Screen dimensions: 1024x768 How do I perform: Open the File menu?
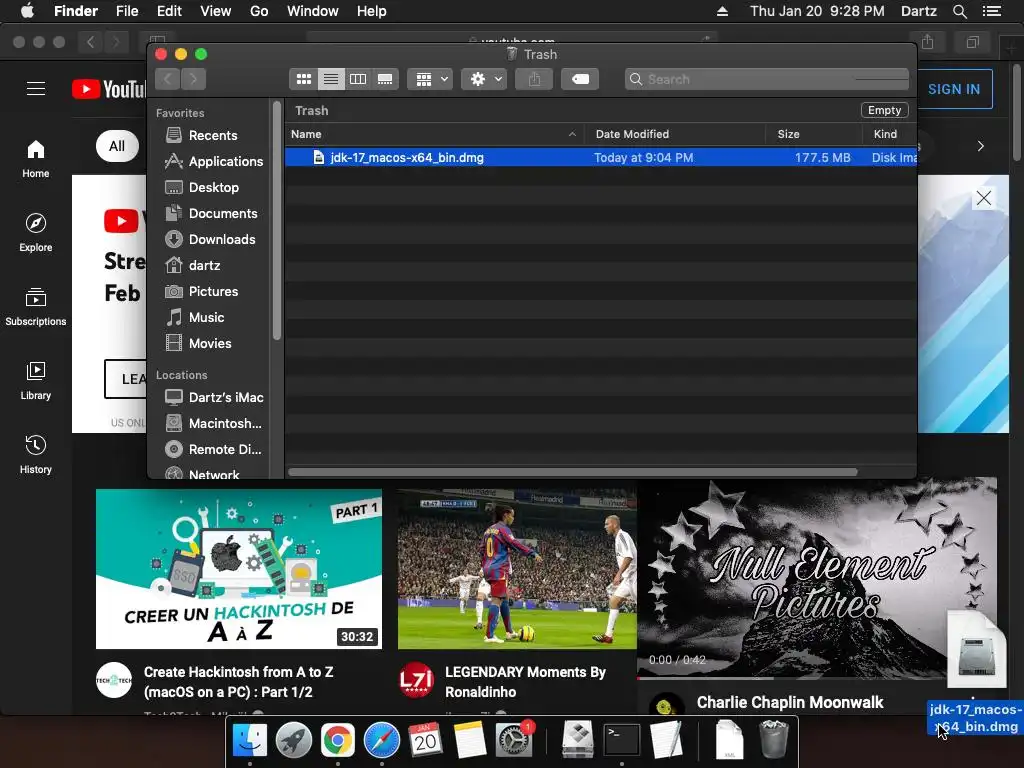(x=127, y=11)
